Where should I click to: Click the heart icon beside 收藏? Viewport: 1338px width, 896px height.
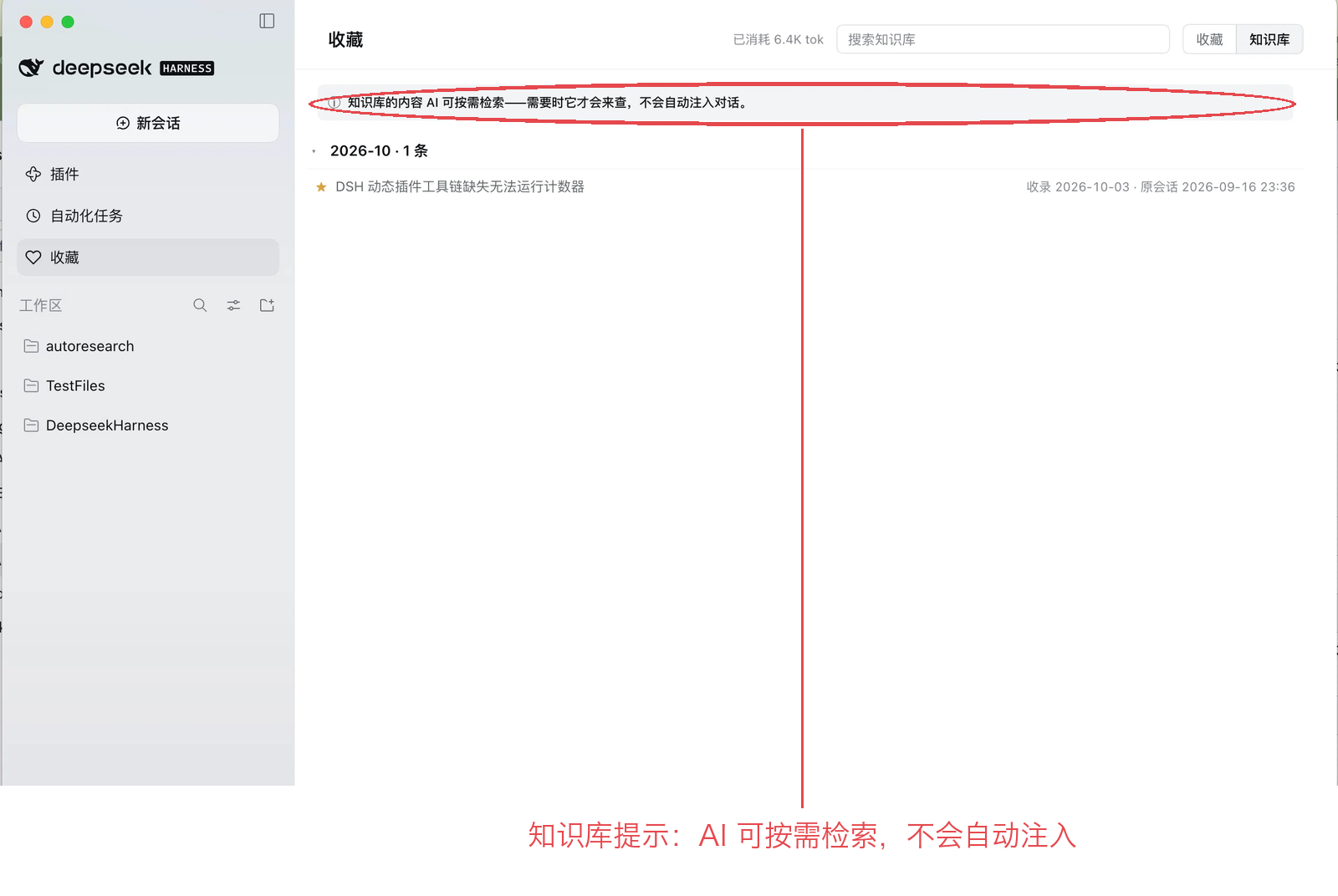[33, 257]
